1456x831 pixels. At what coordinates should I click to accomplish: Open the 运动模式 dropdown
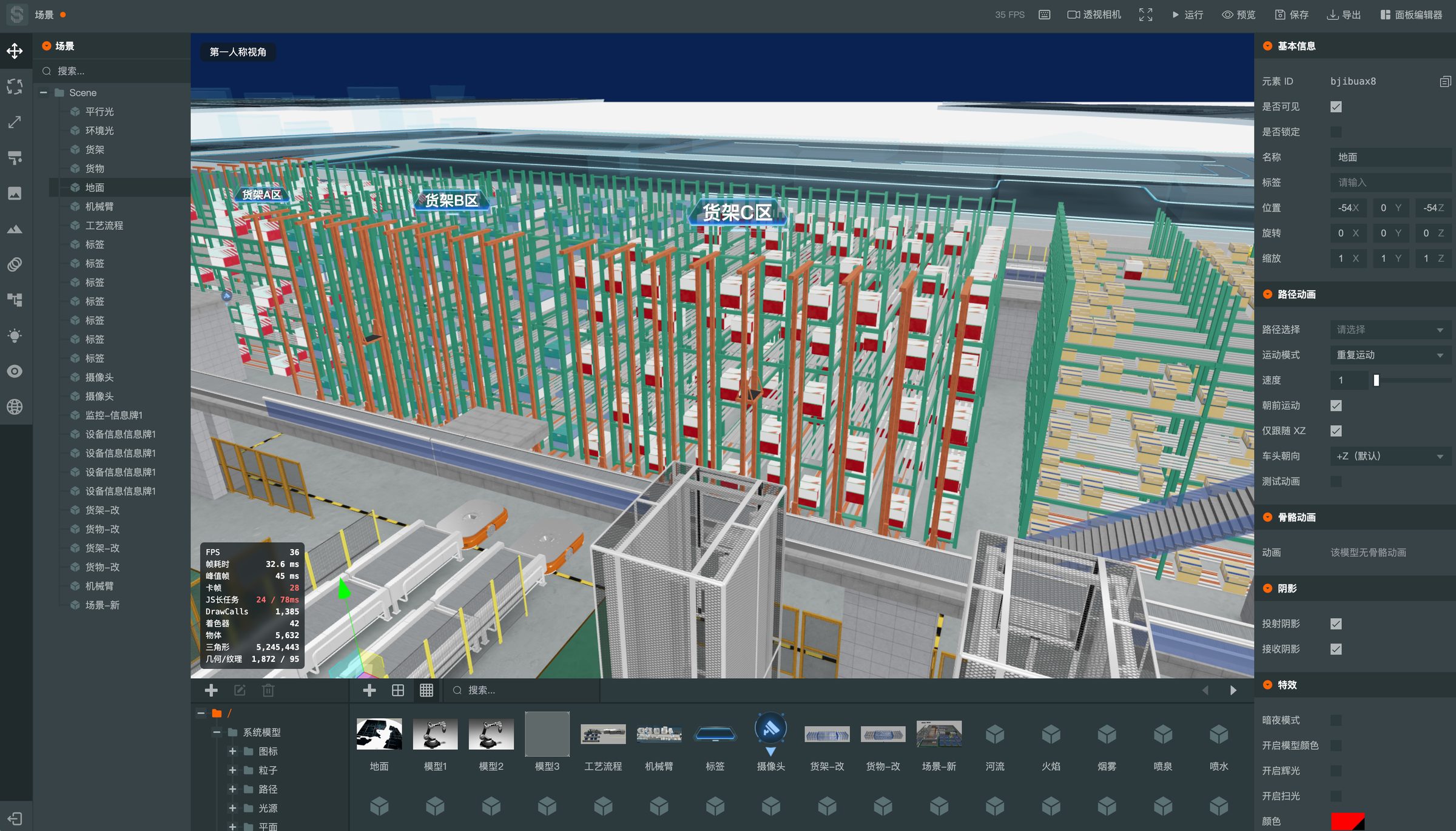tap(1390, 355)
